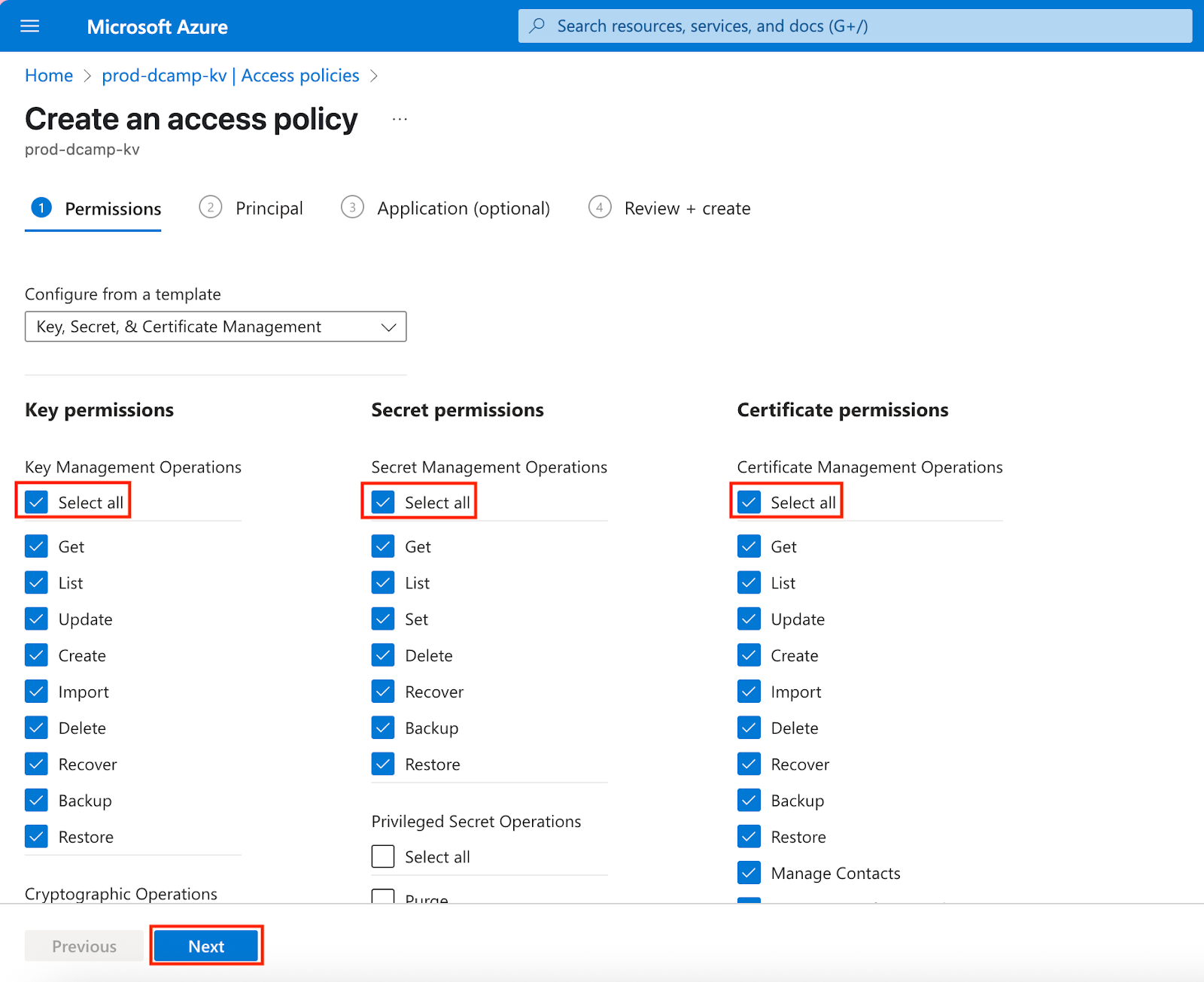Uncheck Select all under Secret Management Operations
This screenshot has width=1204, height=982.
tap(382, 501)
